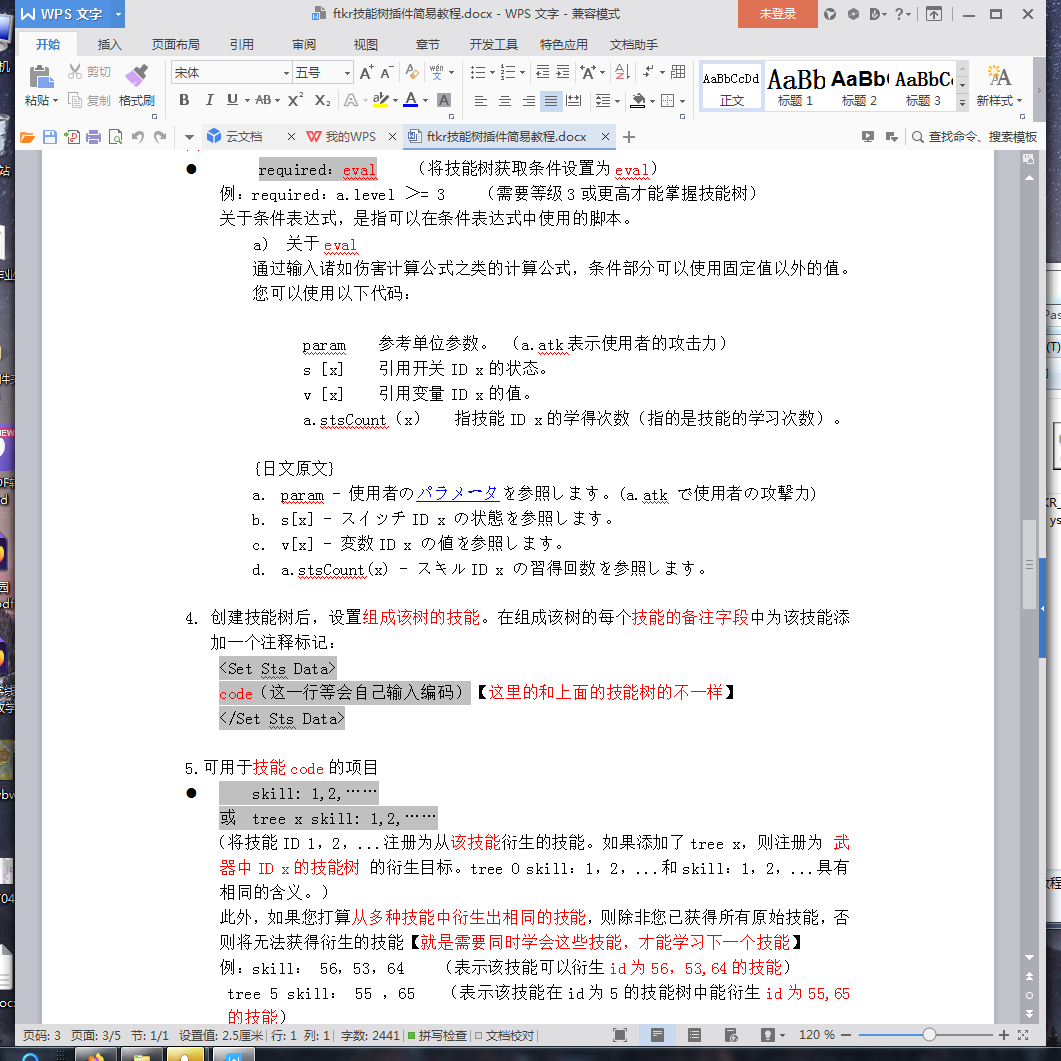Image resolution: width=1061 pixels, height=1061 pixels.
Task: Click the yellow highlight color swatch button
Action: 380,100
